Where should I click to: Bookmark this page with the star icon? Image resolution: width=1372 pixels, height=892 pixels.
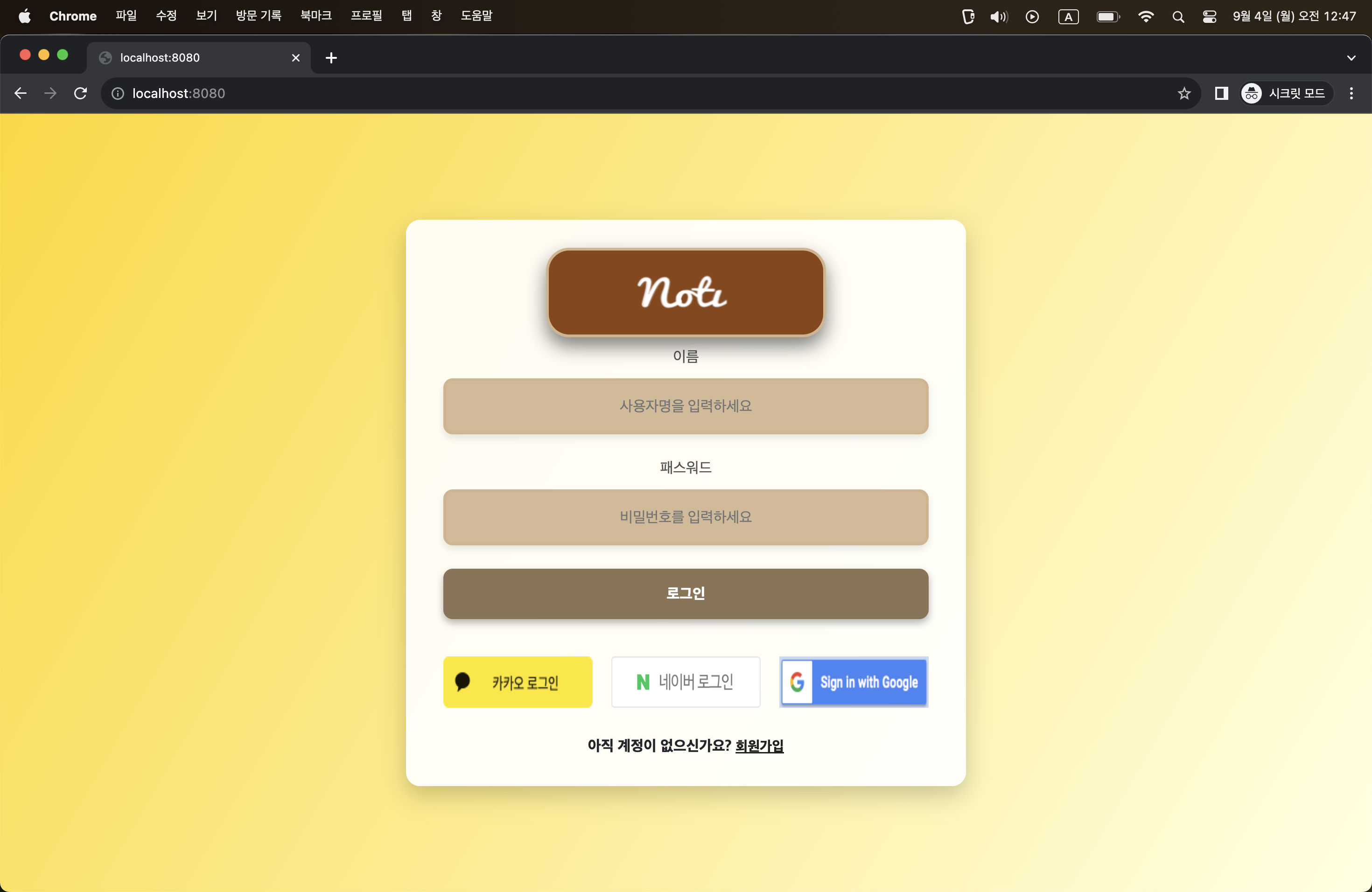click(x=1184, y=93)
